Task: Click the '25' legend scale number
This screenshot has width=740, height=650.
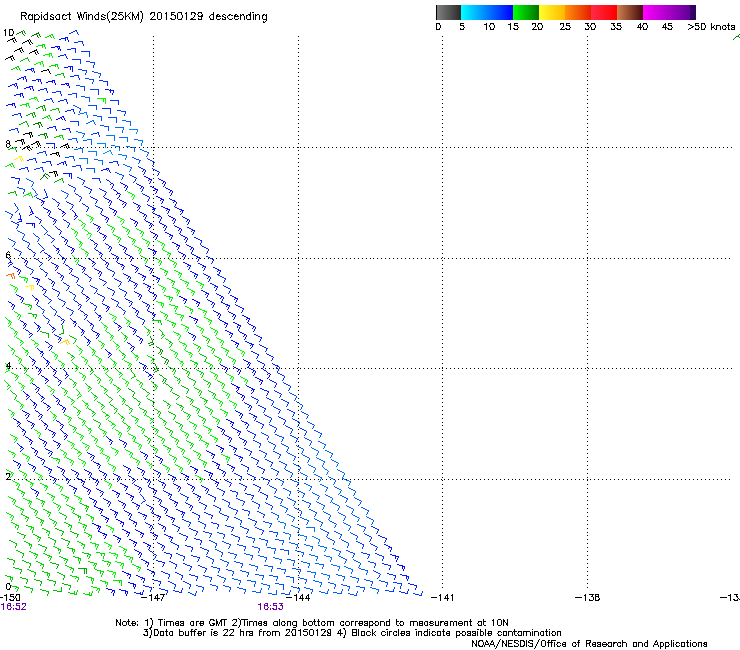Action: 565,27
